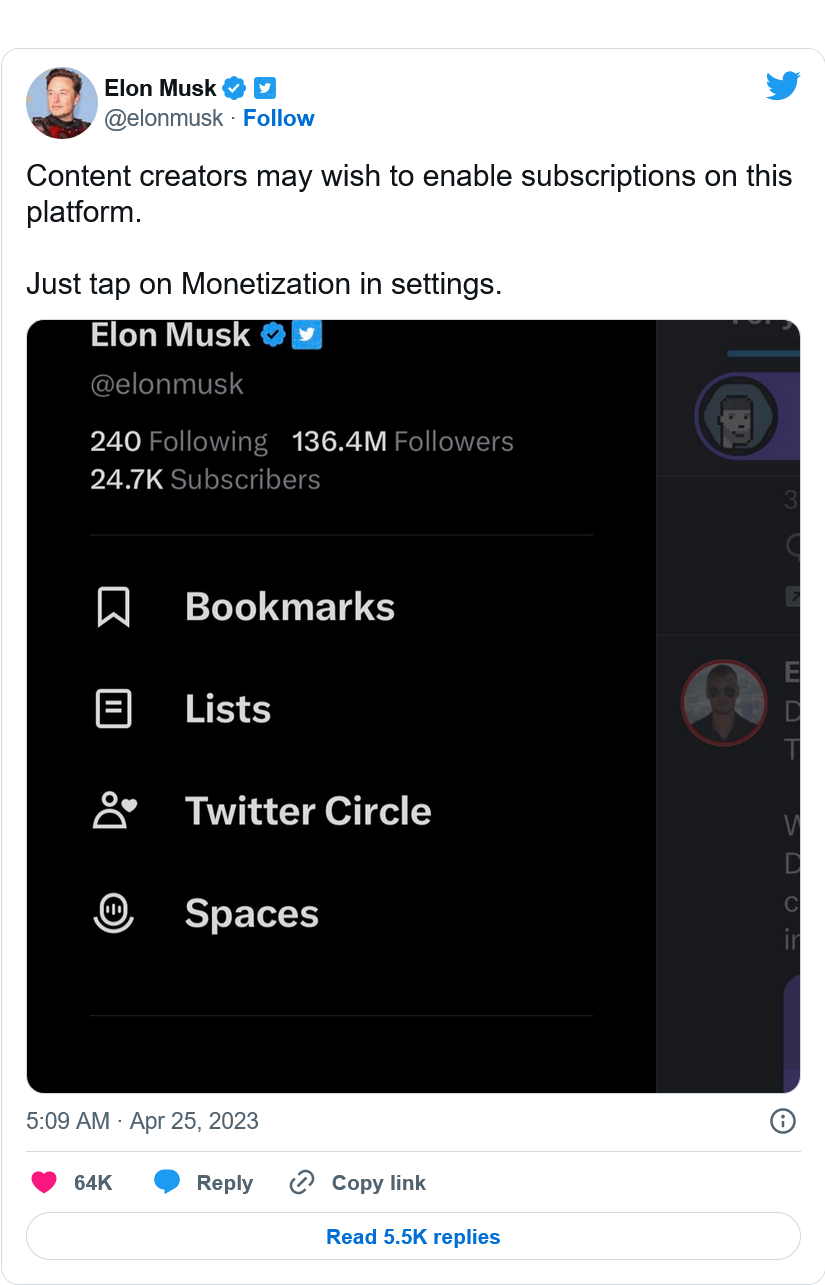Click the Copy link text

click(x=378, y=1183)
